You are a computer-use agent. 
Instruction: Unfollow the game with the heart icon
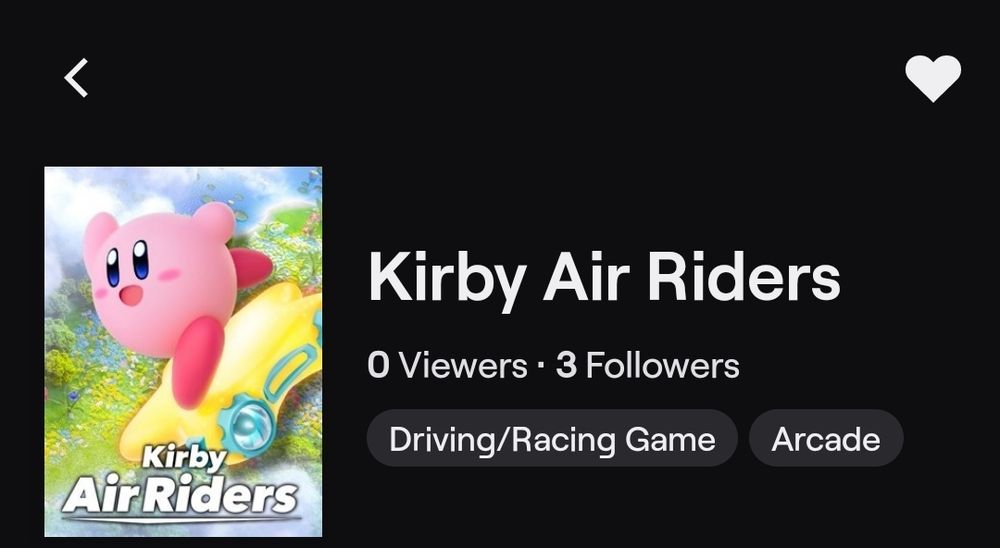pos(933,78)
